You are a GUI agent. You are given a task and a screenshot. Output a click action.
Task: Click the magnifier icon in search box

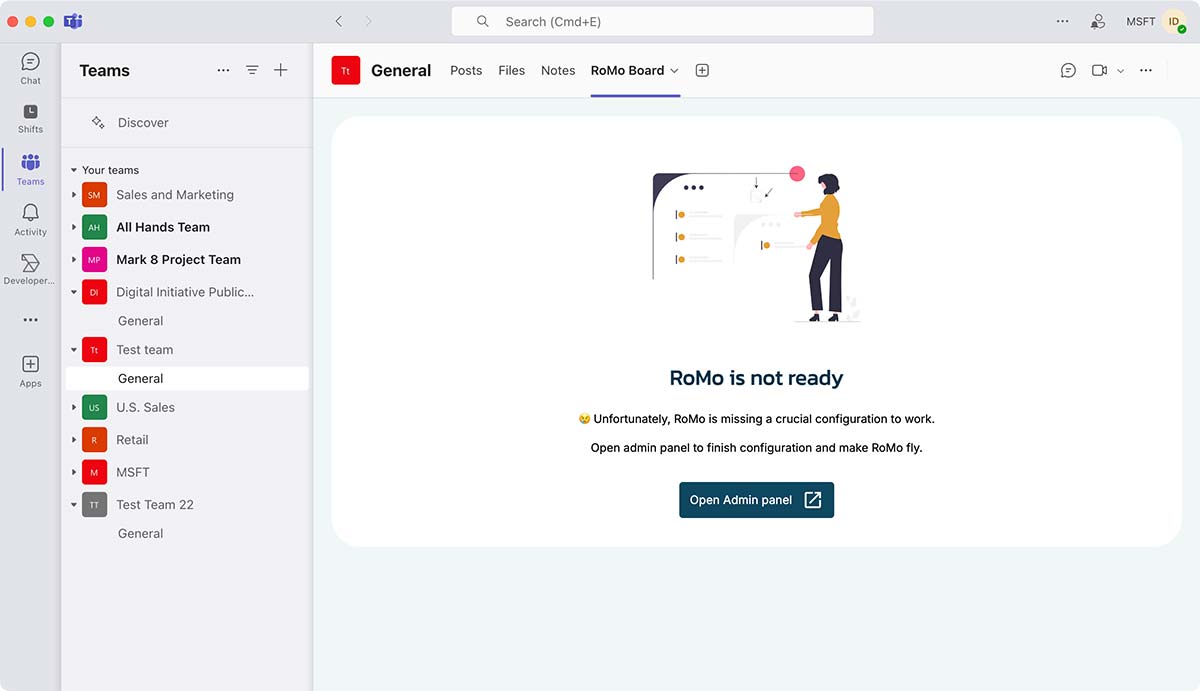pyautogui.click(x=482, y=21)
